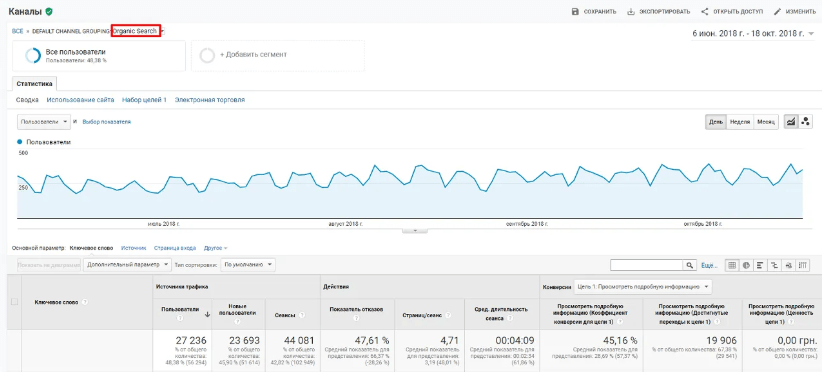
Task: Switch chart granularity to Неделя
Action: (x=739, y=122)
